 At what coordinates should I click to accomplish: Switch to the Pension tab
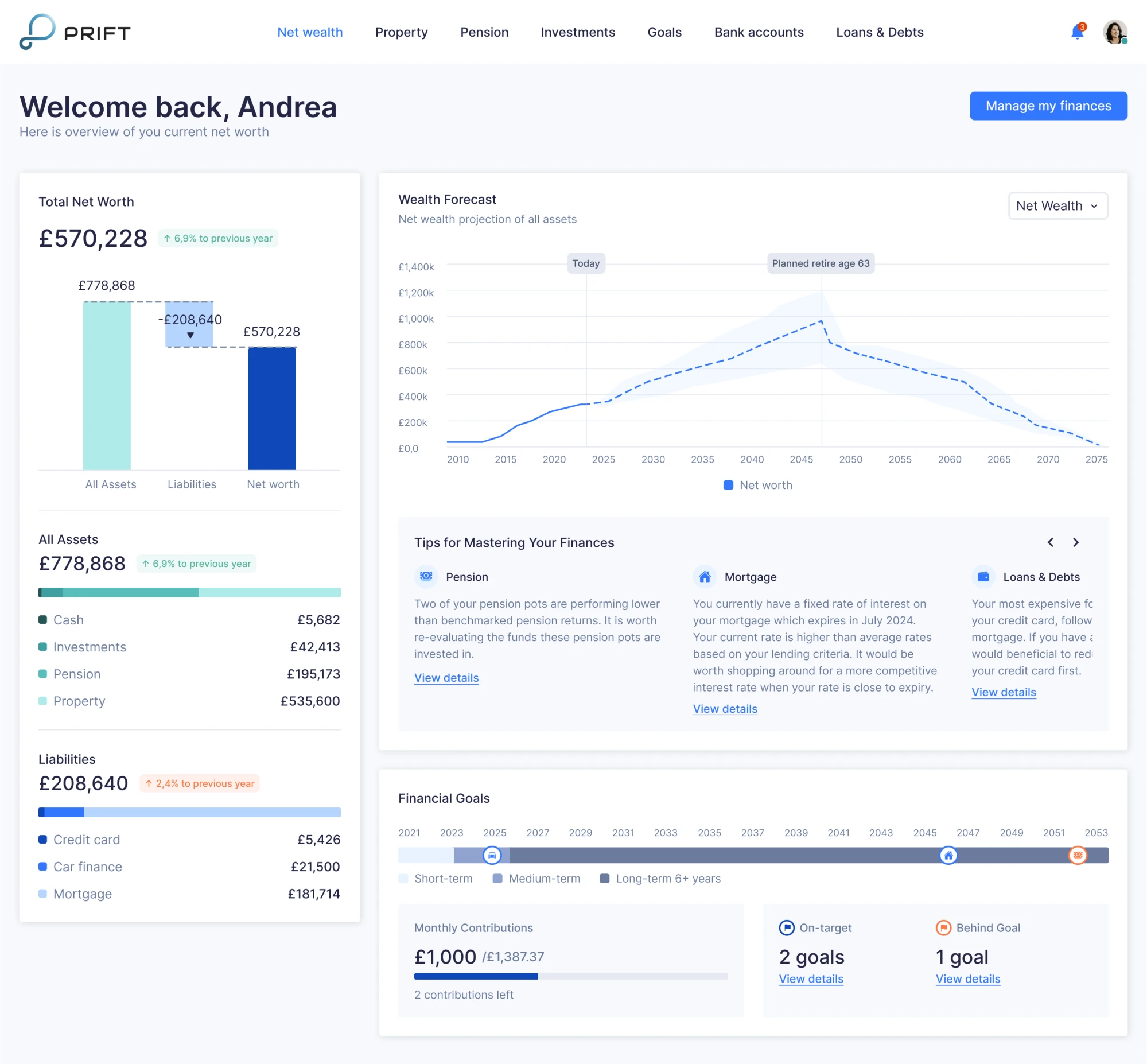(x=484, y=32)
